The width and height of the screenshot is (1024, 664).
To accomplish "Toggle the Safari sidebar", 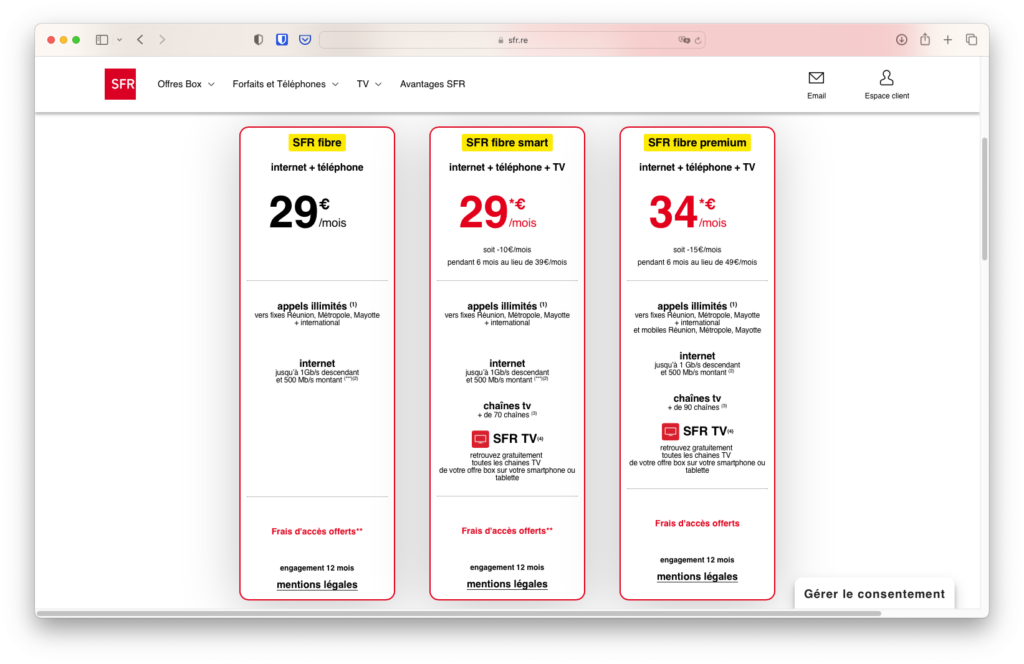I will click(102, 40).
